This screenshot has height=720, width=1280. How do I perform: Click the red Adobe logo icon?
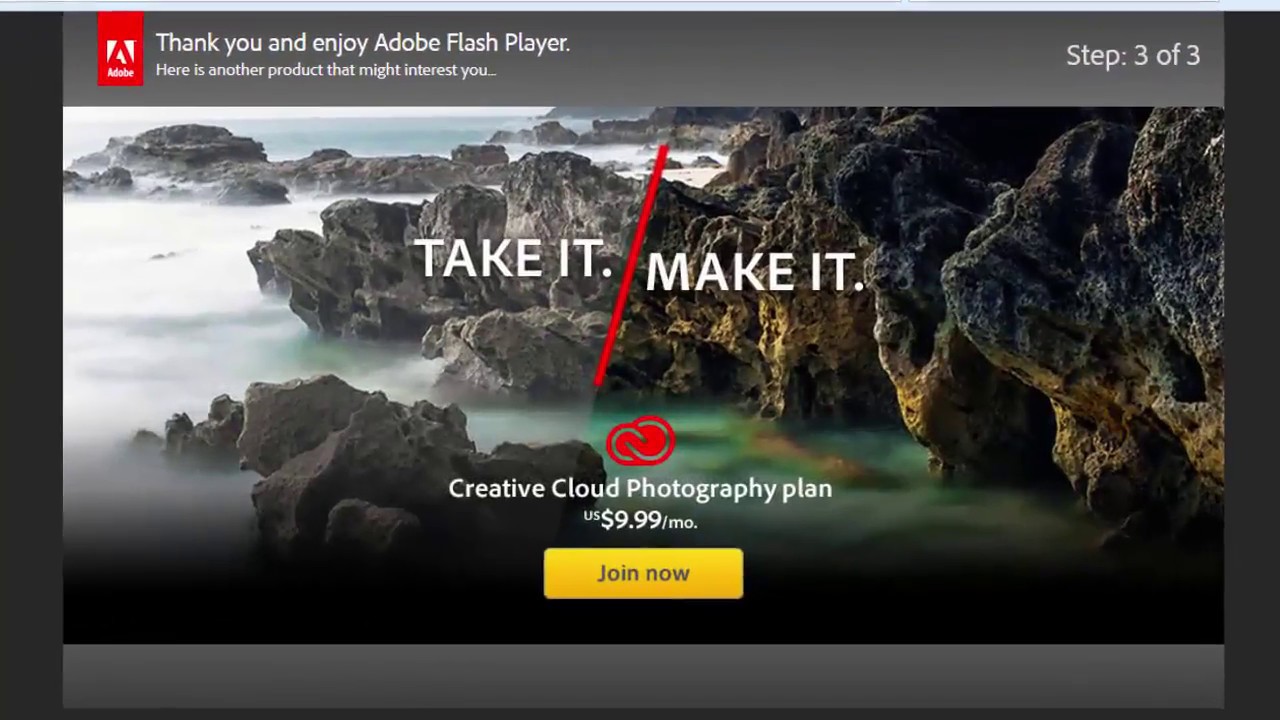tap(120, 49)
